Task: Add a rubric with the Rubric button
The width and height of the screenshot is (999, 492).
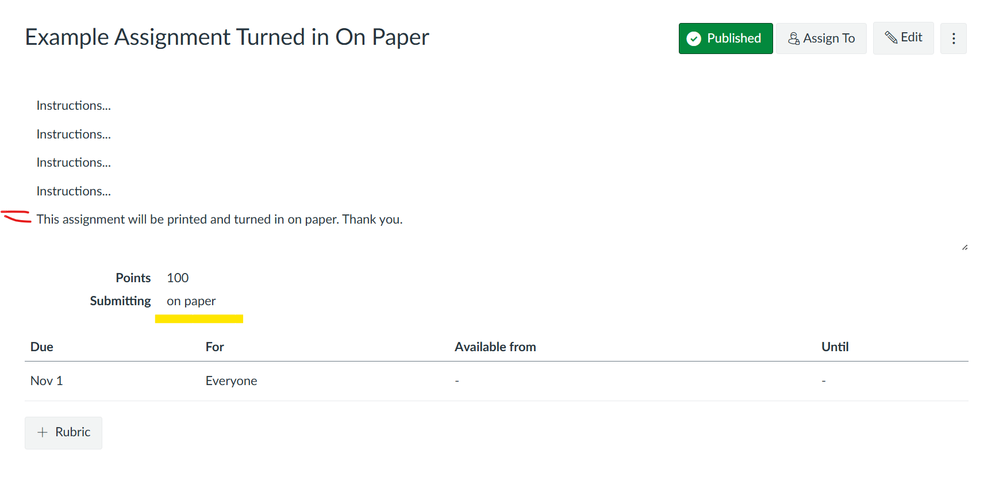Action: (64, 432)
